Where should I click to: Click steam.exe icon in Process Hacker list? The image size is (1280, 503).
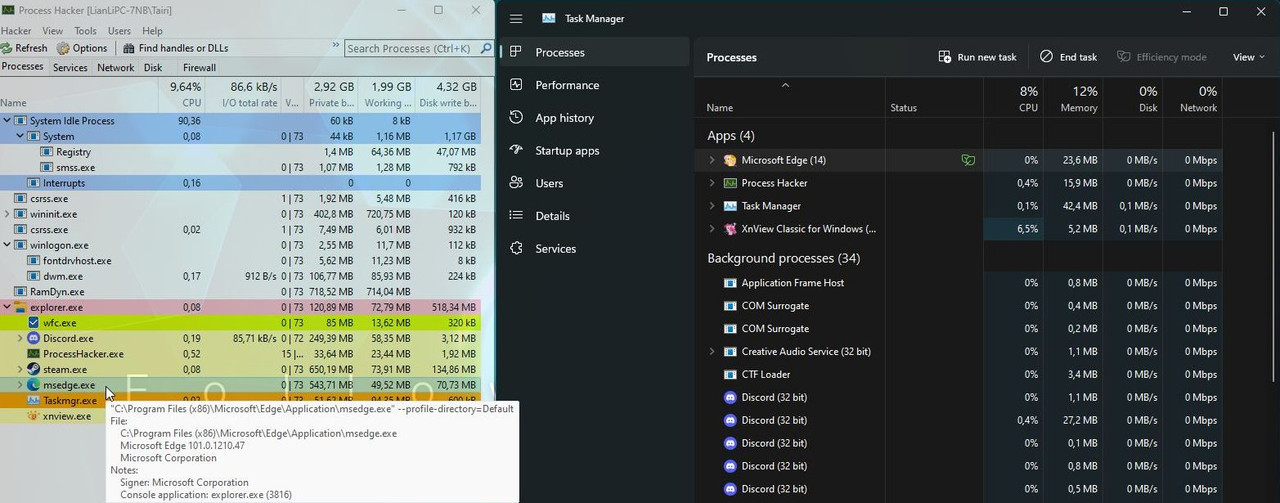pos(34,370)
